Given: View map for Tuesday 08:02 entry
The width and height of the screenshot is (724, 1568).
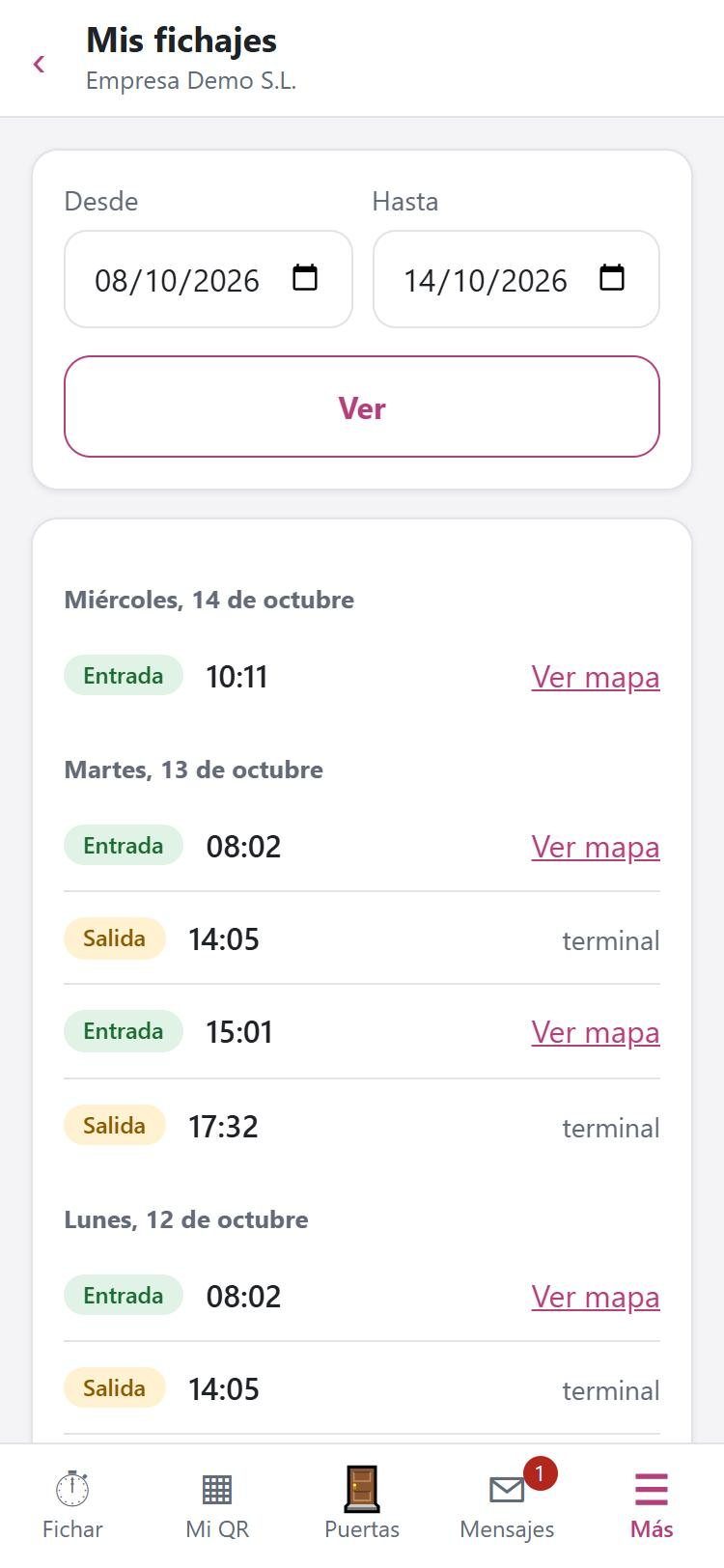Looking at the screenshot, I should pyautogui.click(x=596, y=847).
